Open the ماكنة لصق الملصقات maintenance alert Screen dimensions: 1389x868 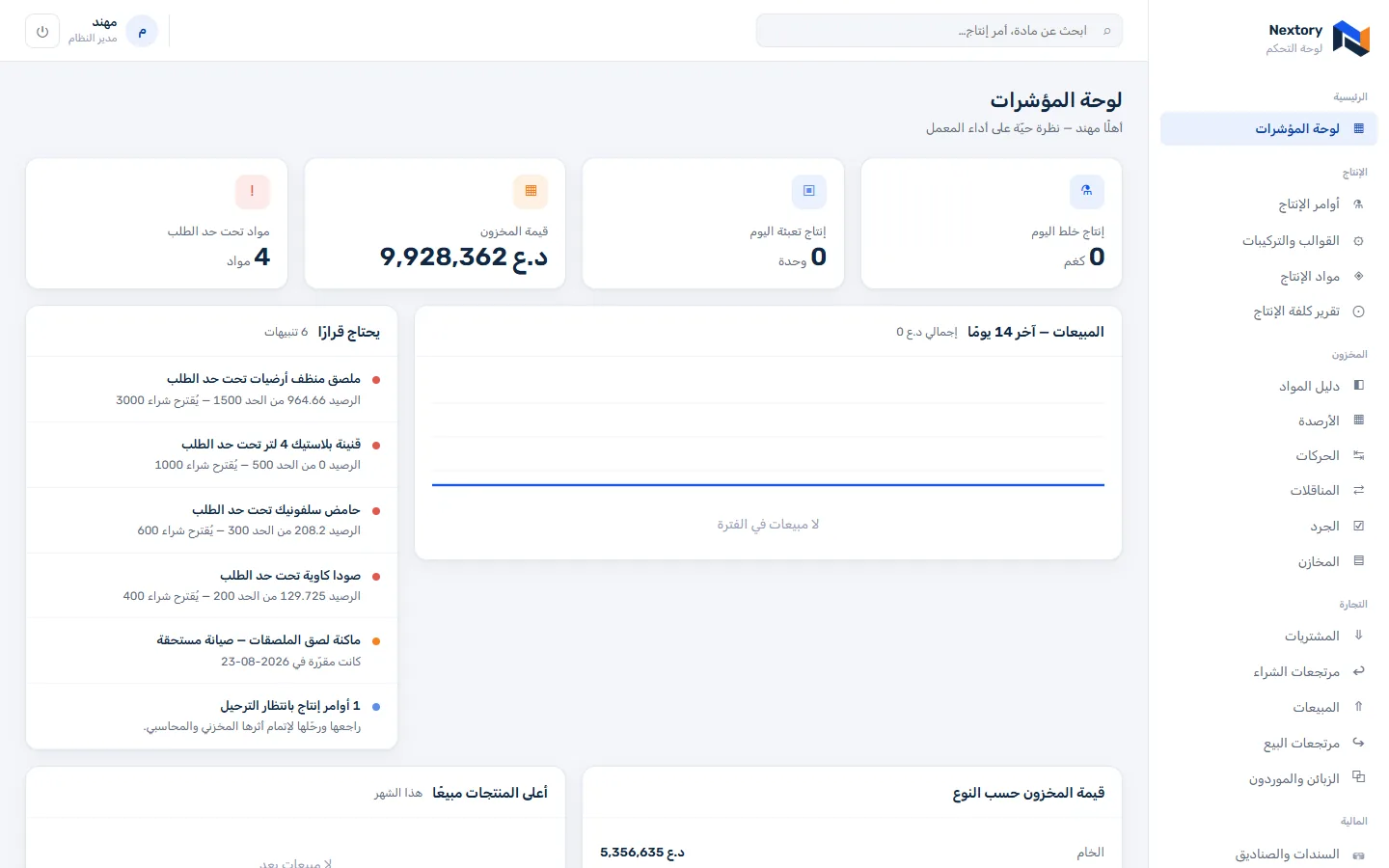(212, 651)
